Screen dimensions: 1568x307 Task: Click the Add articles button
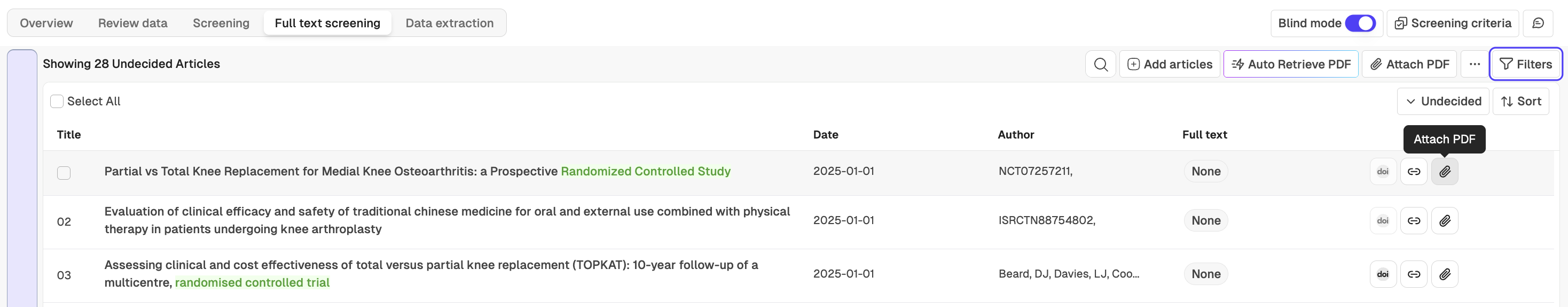pyautogui.click(x=1169, y=64)
